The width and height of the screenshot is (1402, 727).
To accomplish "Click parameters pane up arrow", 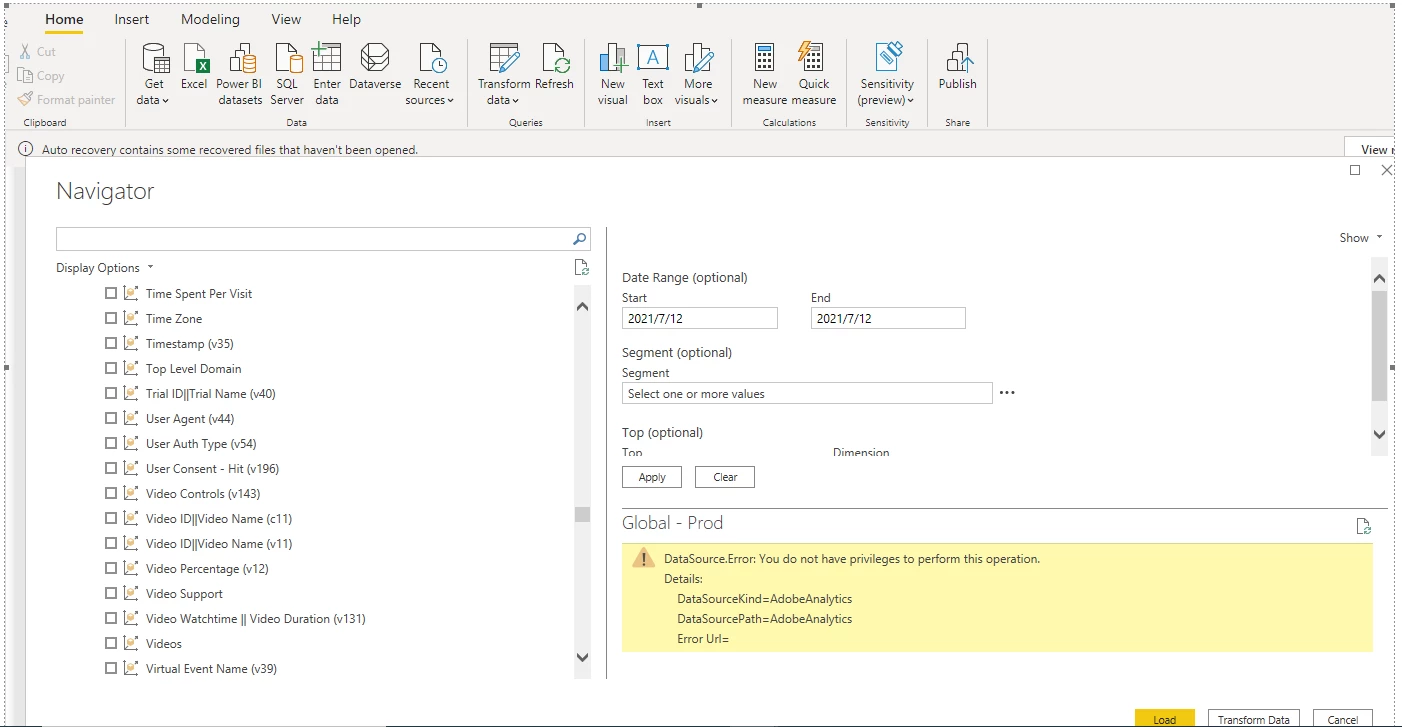I will (1379, 278).
